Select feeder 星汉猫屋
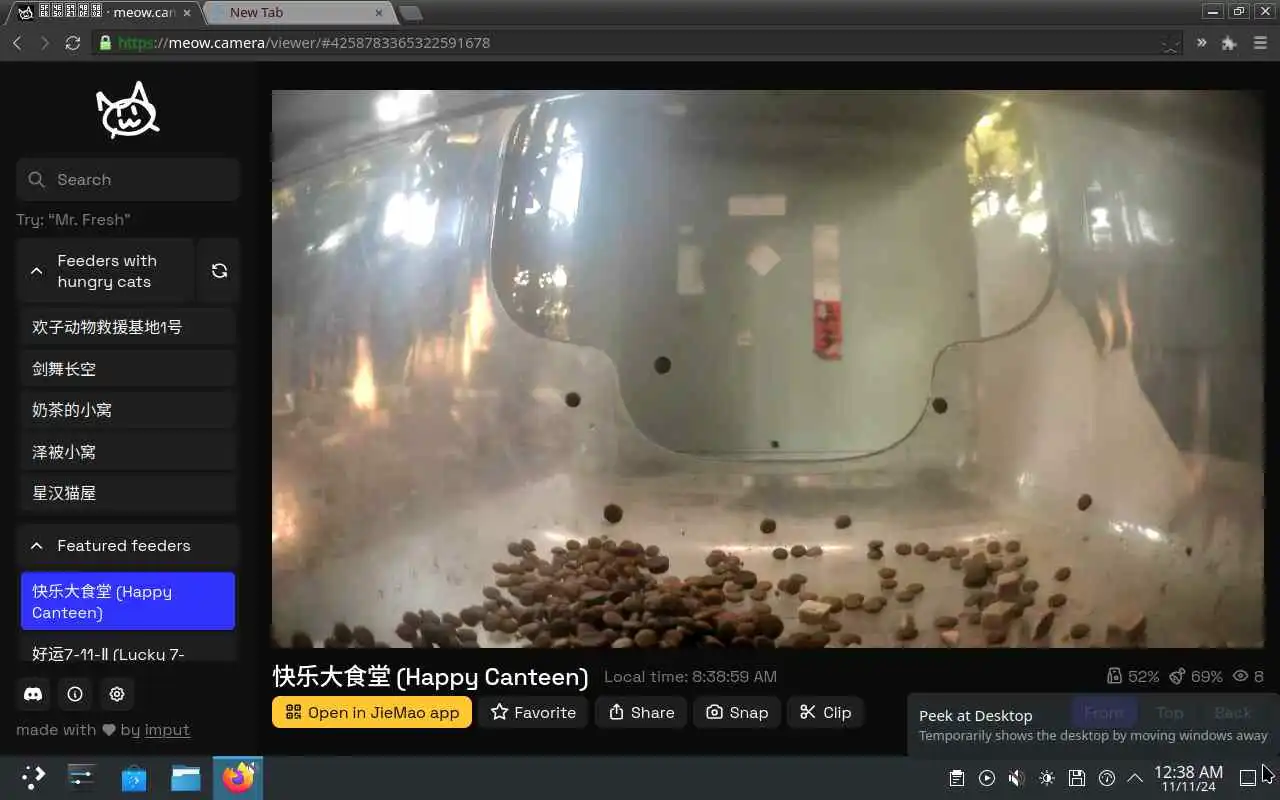The height and width of the screenshot is (800, 1280). (128, 493)
